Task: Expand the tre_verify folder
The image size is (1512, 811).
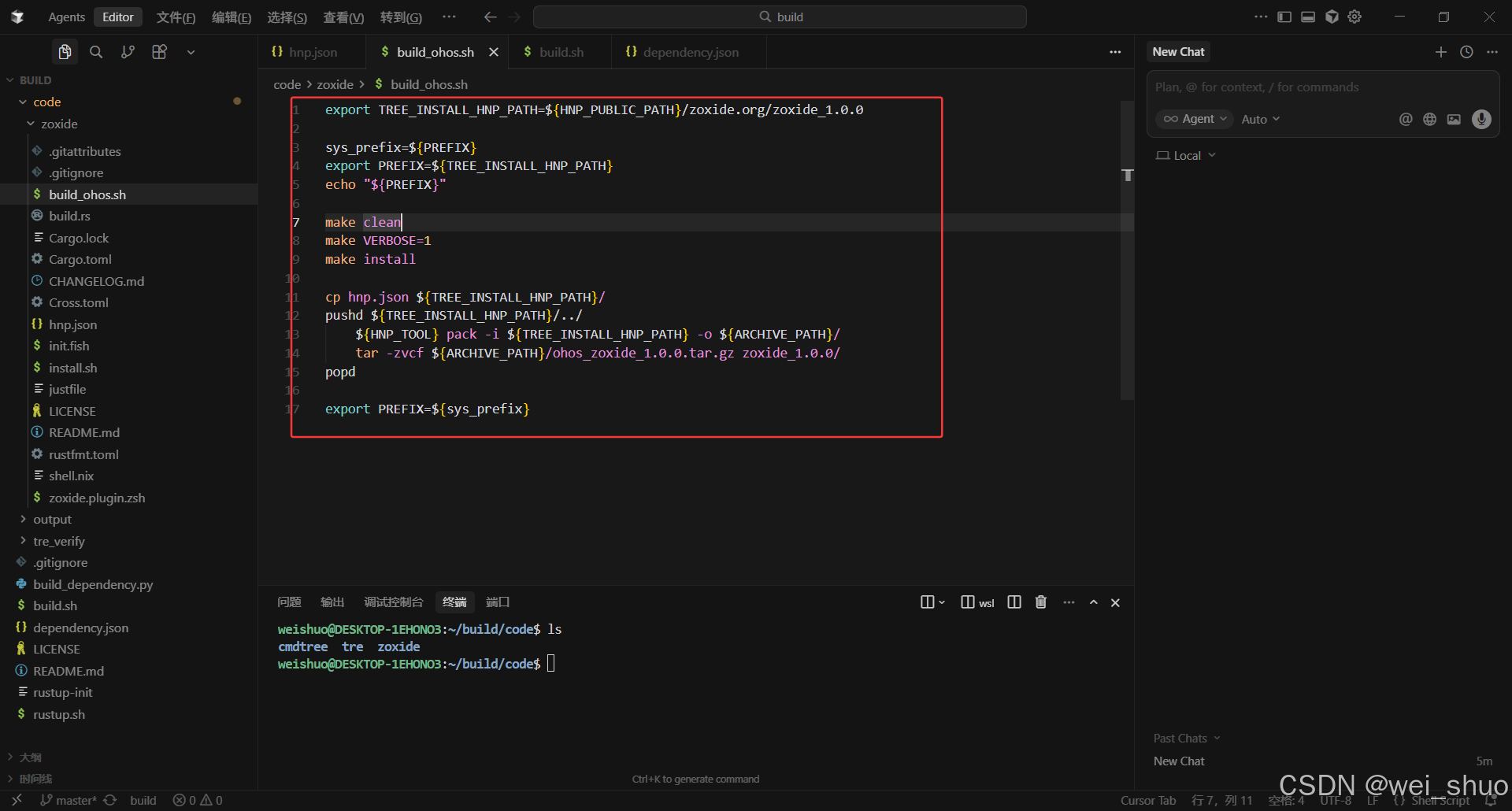Action: coord(59,542)
